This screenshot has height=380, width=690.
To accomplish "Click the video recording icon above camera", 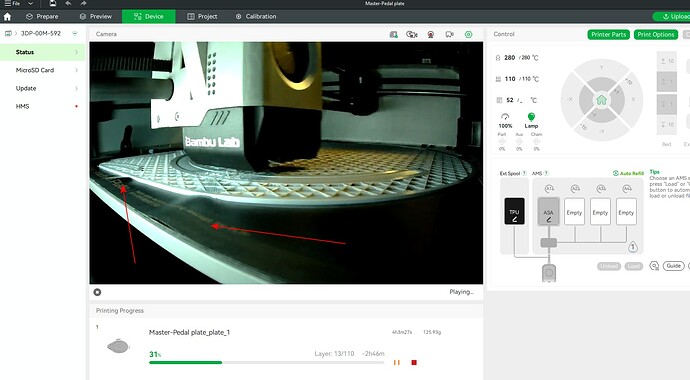I will click(431, 34).
